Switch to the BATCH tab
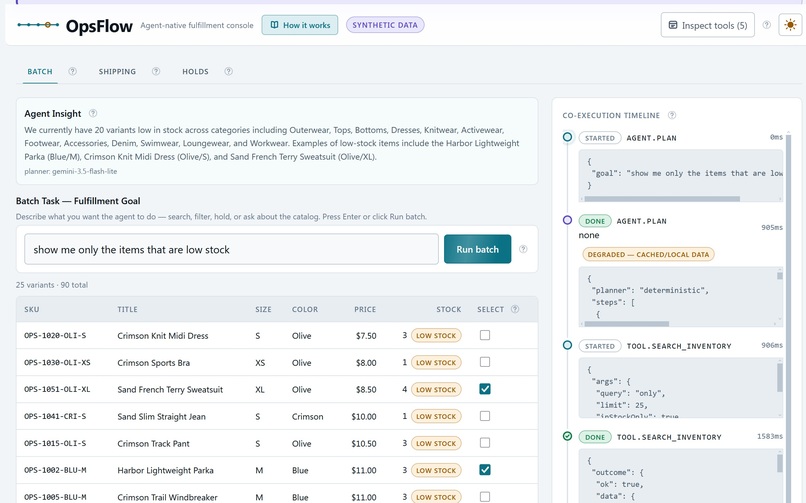 coord(40,71)
